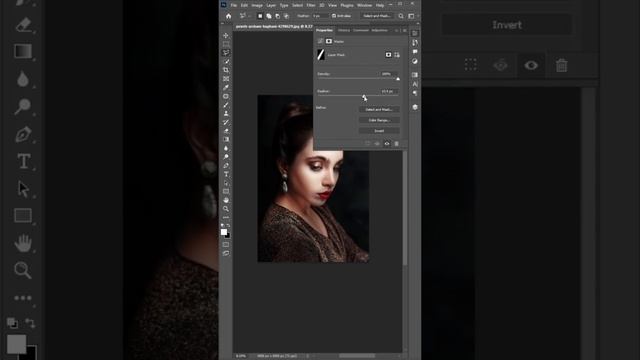Open the Filter menu

311,5
